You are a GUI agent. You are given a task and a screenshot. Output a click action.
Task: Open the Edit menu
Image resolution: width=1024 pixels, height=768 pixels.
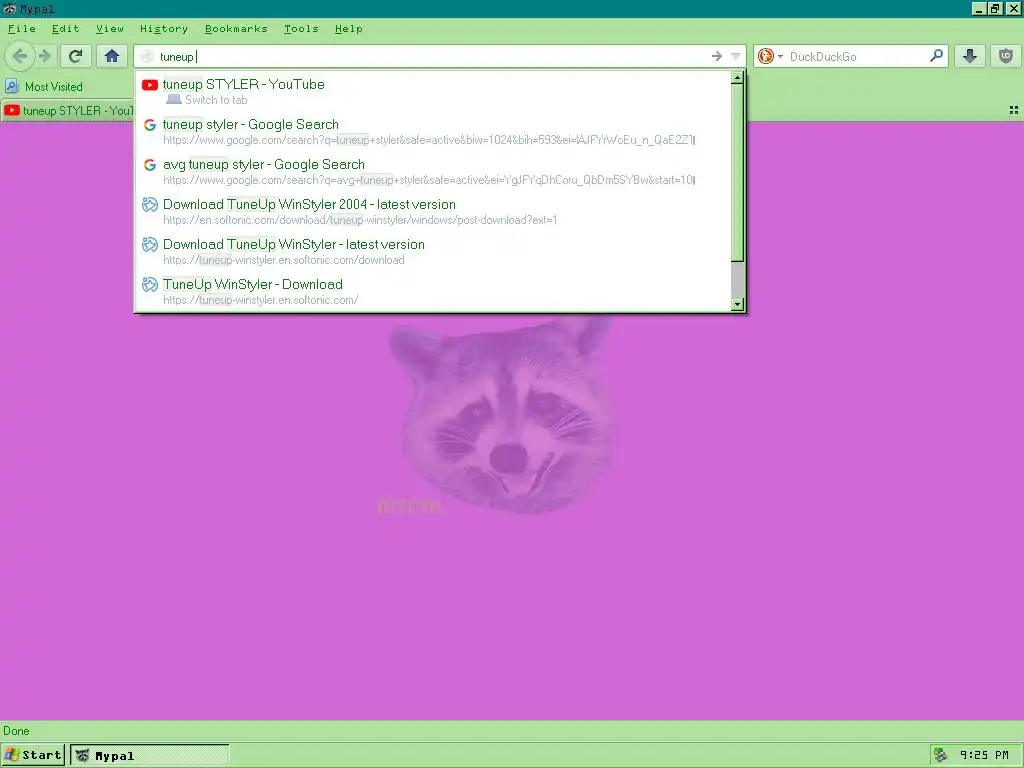[x=65, y=29]
